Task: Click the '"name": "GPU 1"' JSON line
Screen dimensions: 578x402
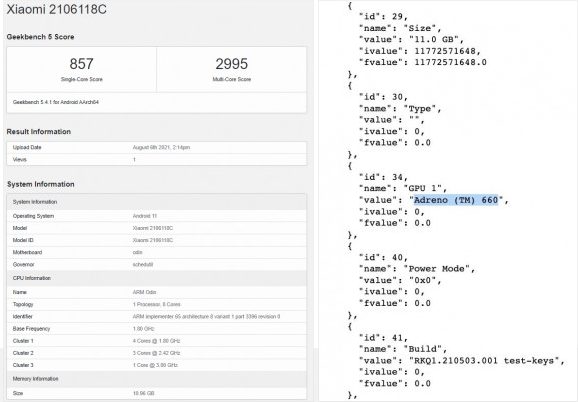Action: pyautogui.click(x=403, y=188)
